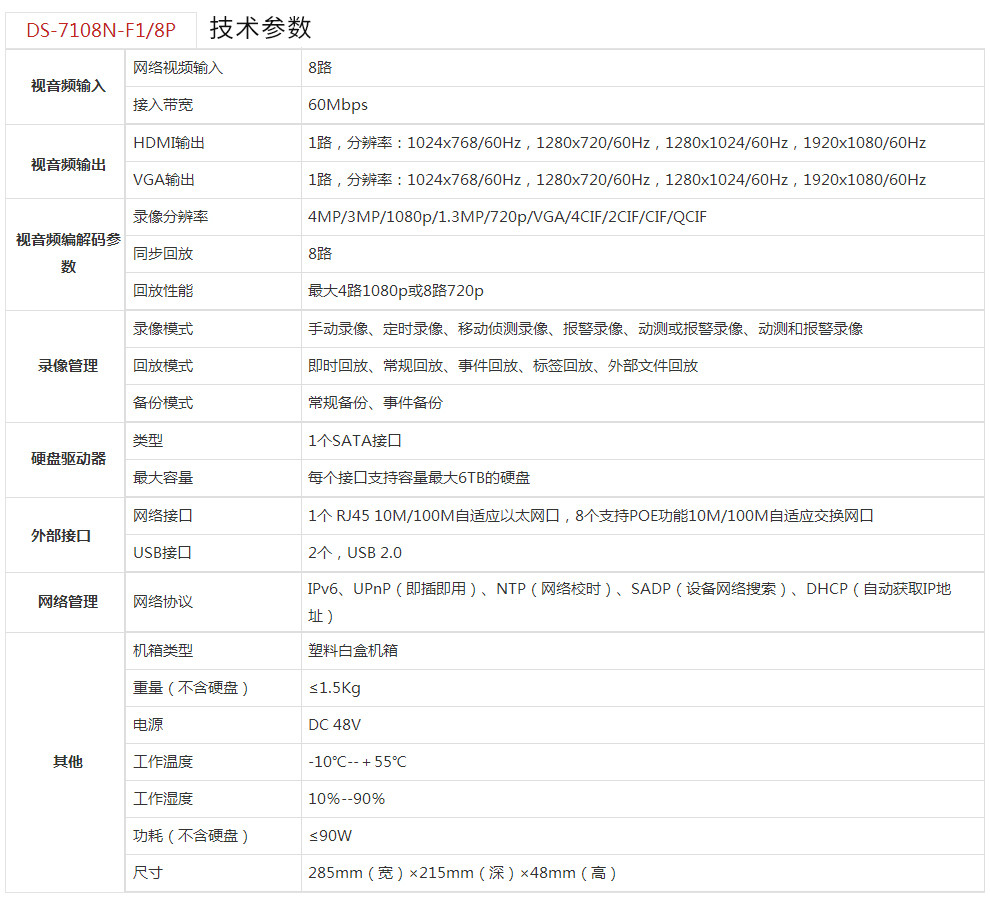This screenshot has height=910, width=990.
Task: Click the HDMI输出 label
Action: (169, 143)
